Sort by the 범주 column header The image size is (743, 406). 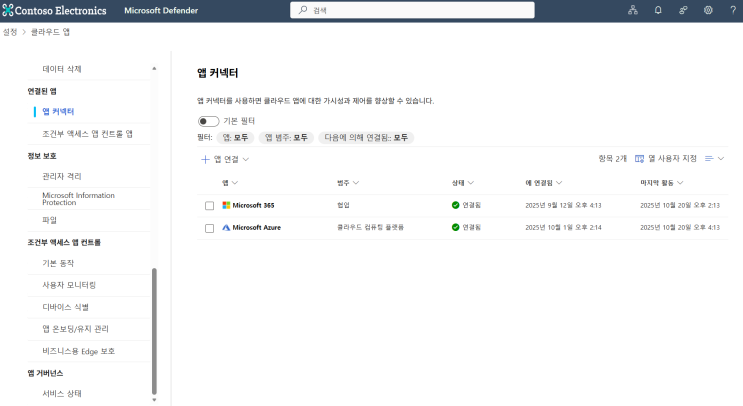348,183
